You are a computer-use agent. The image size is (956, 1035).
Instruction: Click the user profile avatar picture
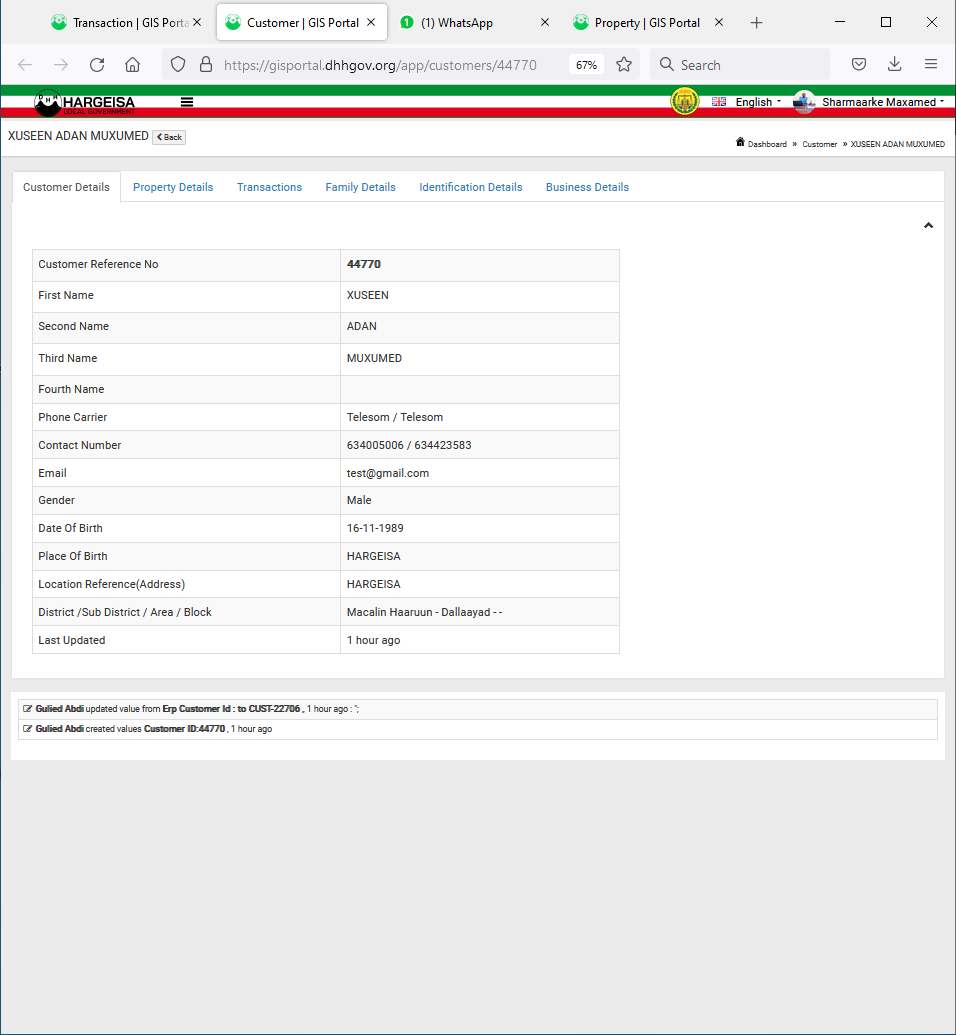(x=804, y=102)
